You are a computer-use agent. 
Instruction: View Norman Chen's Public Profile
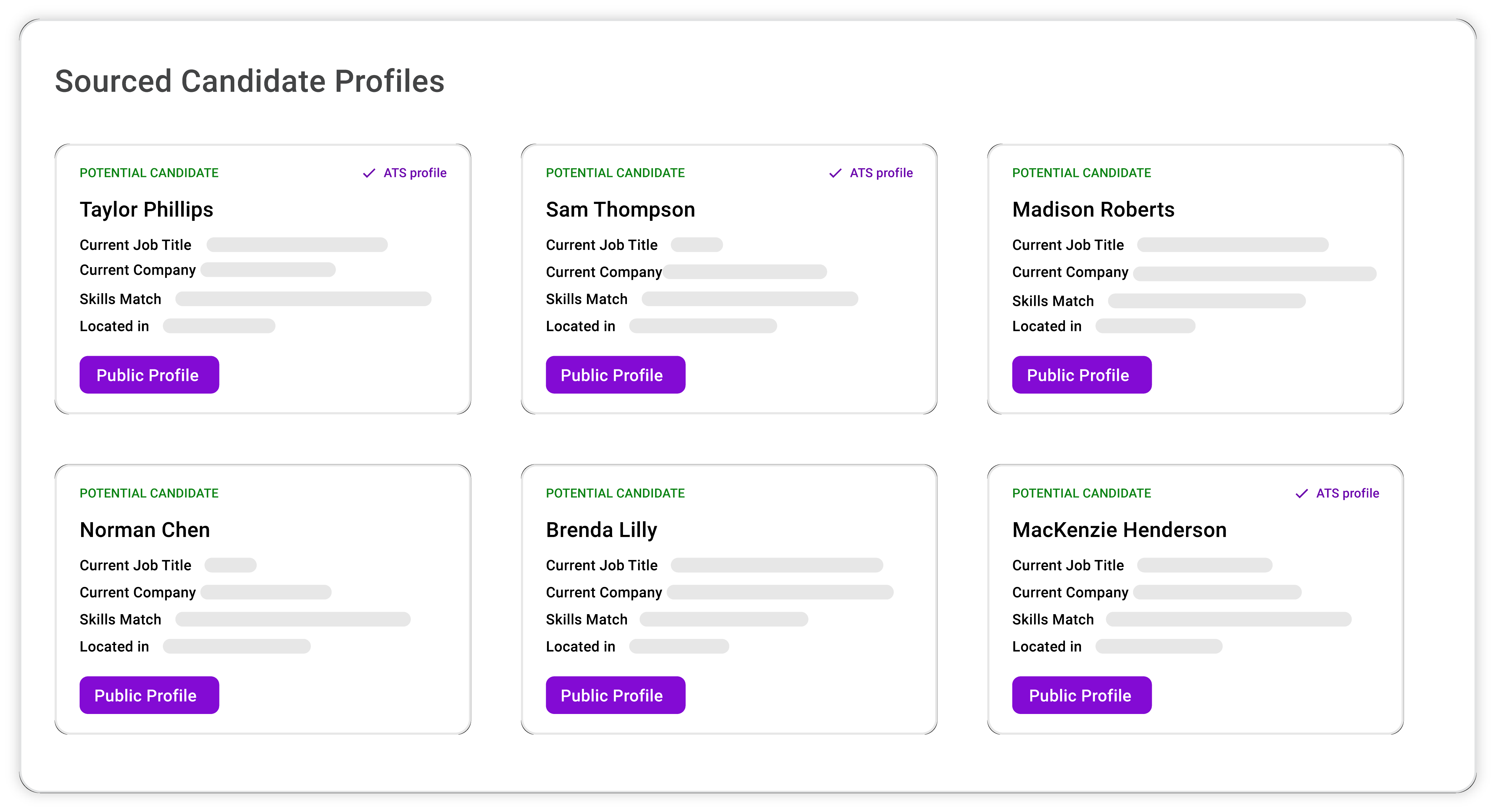point(149,695)
